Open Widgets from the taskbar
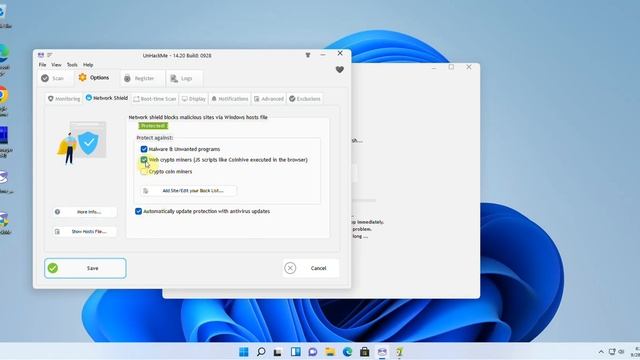The image size is (640, 360). pyautogui.click(x=296, y=352)
